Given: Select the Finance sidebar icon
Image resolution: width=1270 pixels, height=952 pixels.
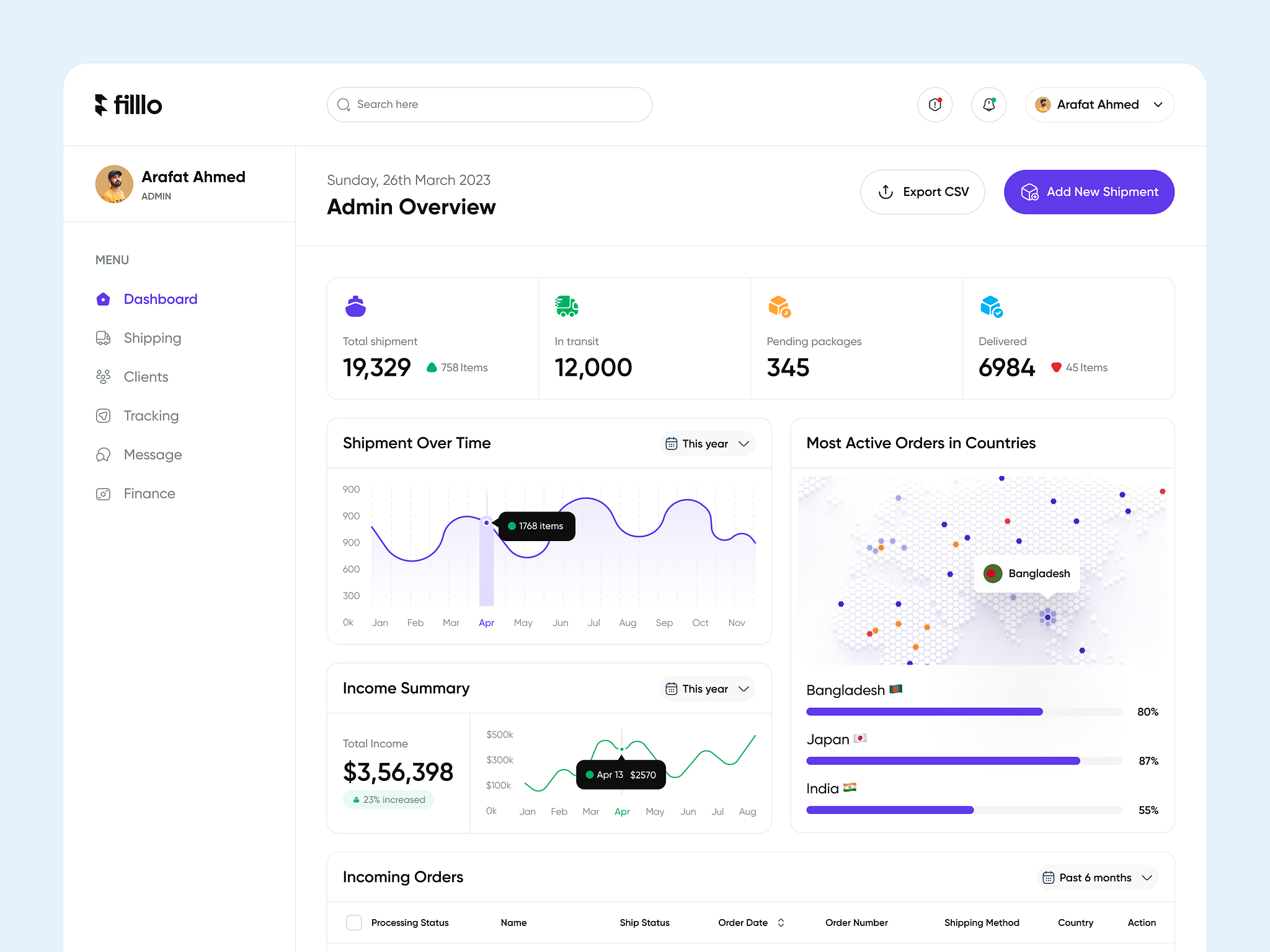Looking at the screenshot, I should point(103,493).
